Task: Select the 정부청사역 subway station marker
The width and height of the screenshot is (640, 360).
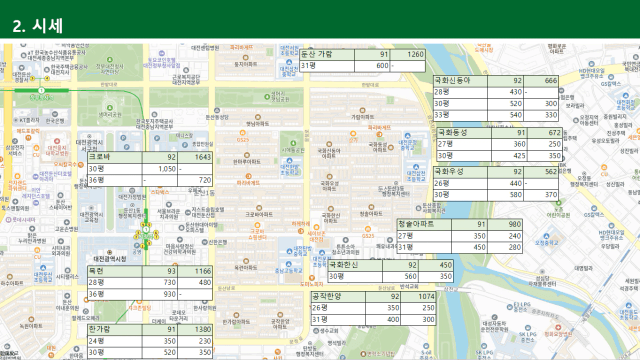Action: (x=41, y=90)
